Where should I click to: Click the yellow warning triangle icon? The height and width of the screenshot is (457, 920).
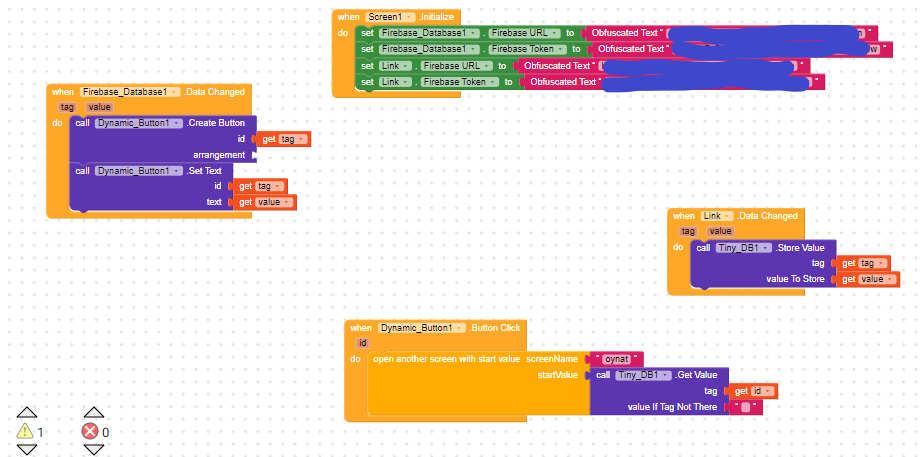tap(25, 432)
